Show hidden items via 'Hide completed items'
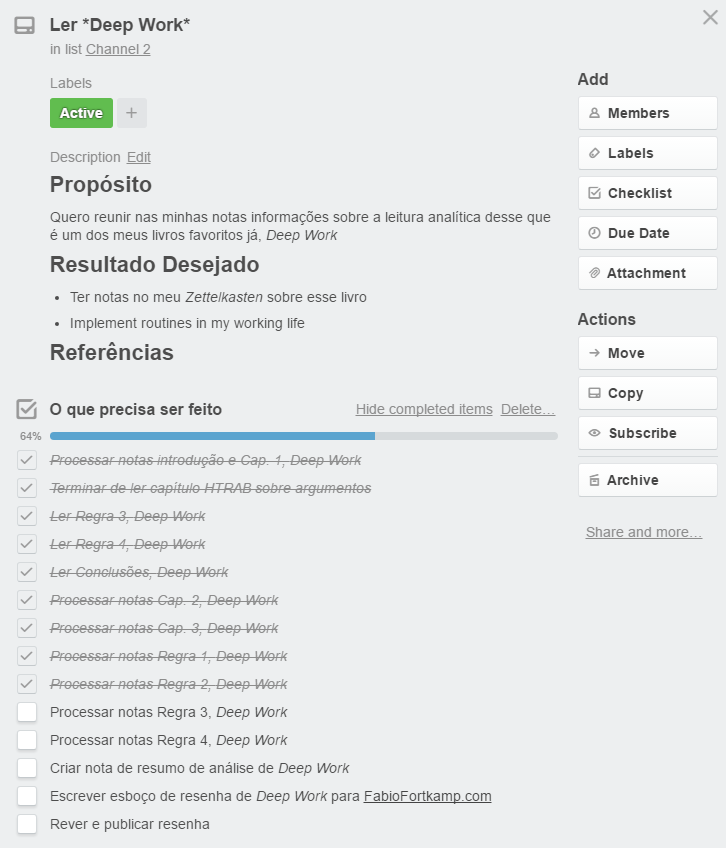Viewport: 726px width, 848px height. coord(422,409)
